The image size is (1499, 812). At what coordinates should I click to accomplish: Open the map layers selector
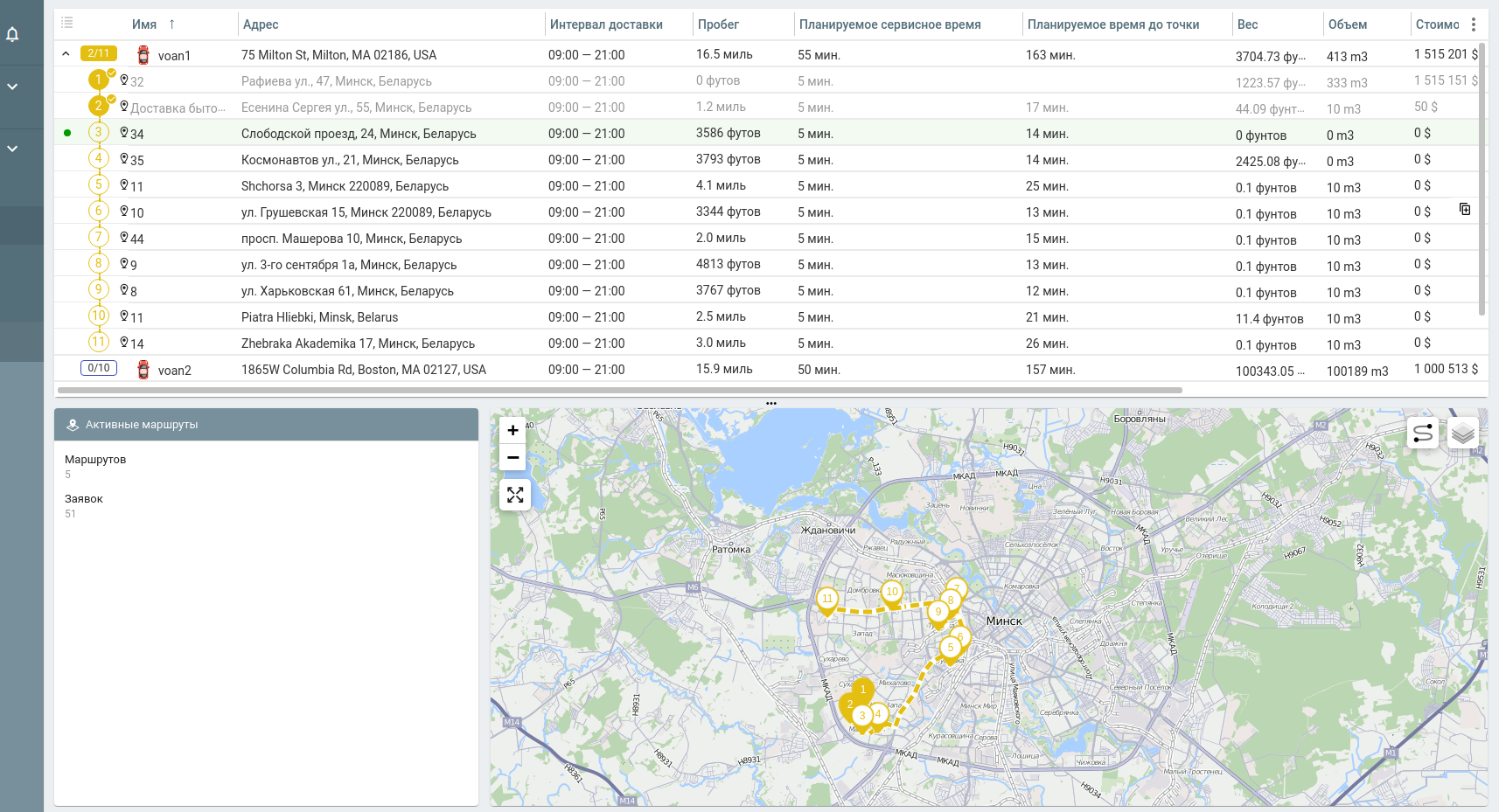click(1463, 433)
